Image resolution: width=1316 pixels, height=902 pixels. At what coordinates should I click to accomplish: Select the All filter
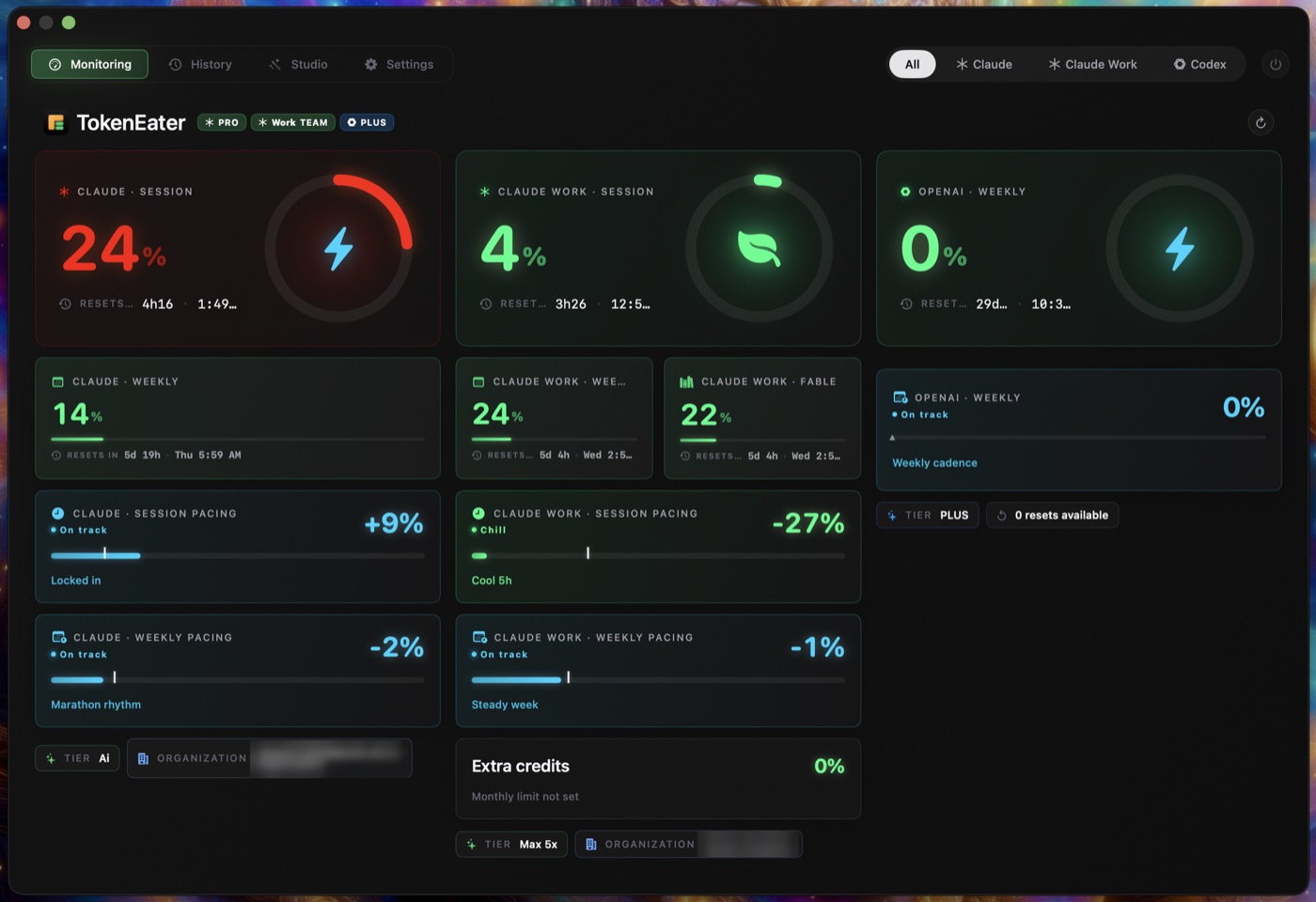pos(912,64)
